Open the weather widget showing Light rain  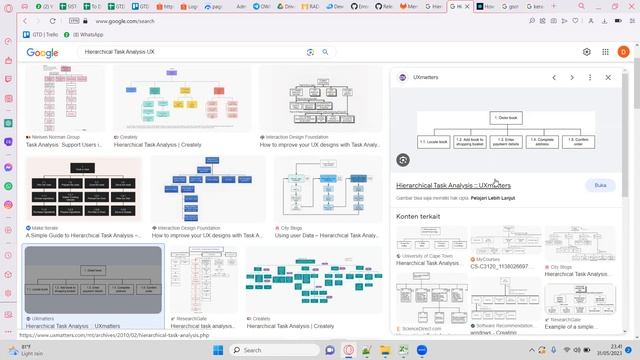coord(26,350)
